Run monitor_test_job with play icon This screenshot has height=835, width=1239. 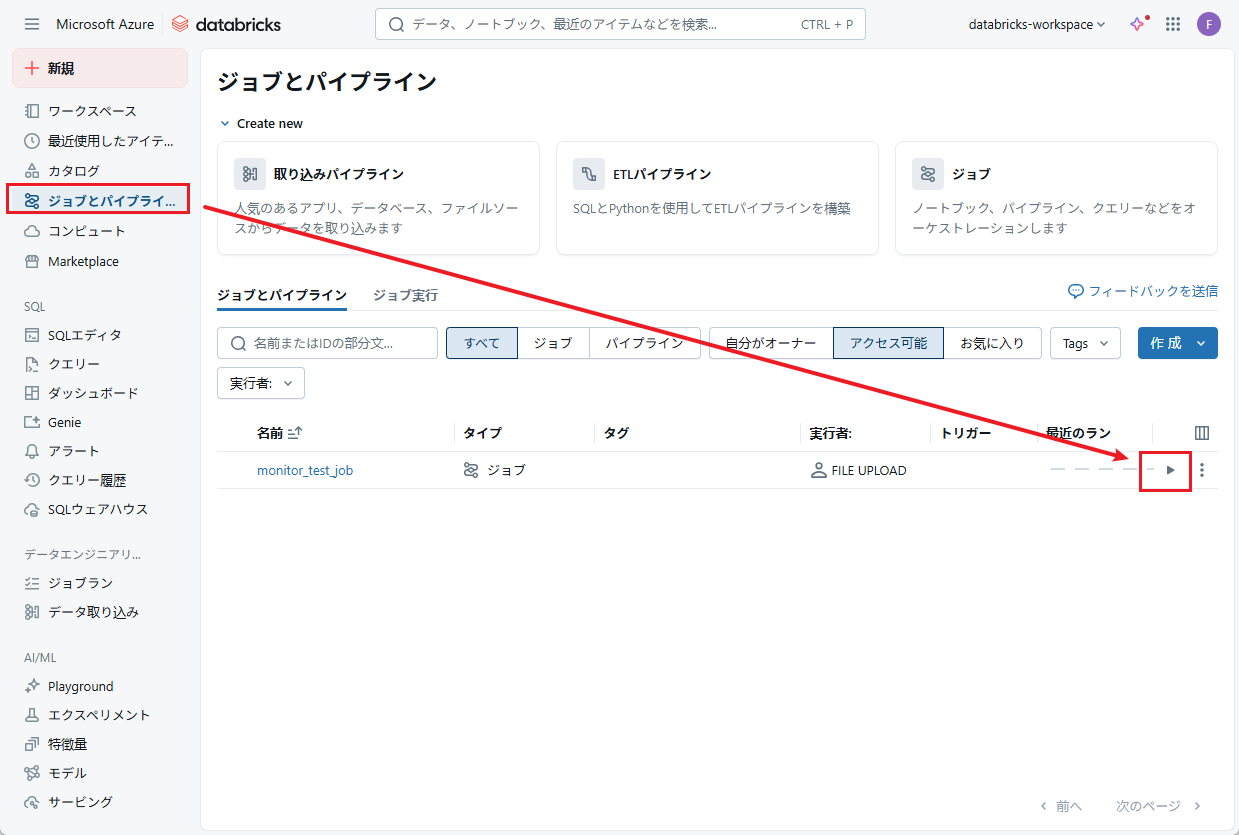tap(1170, 470)
